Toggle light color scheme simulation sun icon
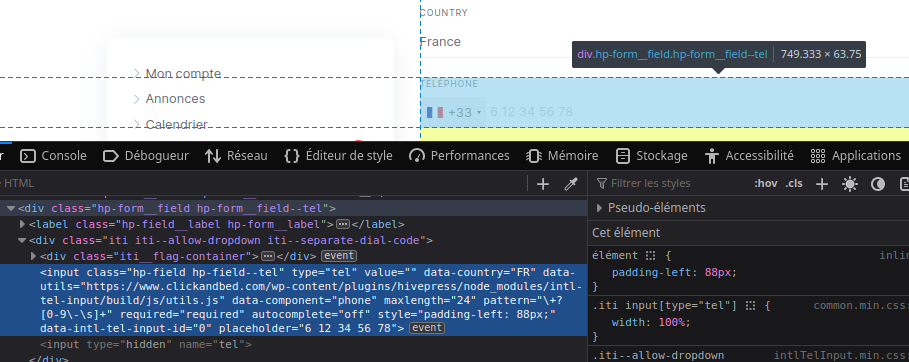 850,184
